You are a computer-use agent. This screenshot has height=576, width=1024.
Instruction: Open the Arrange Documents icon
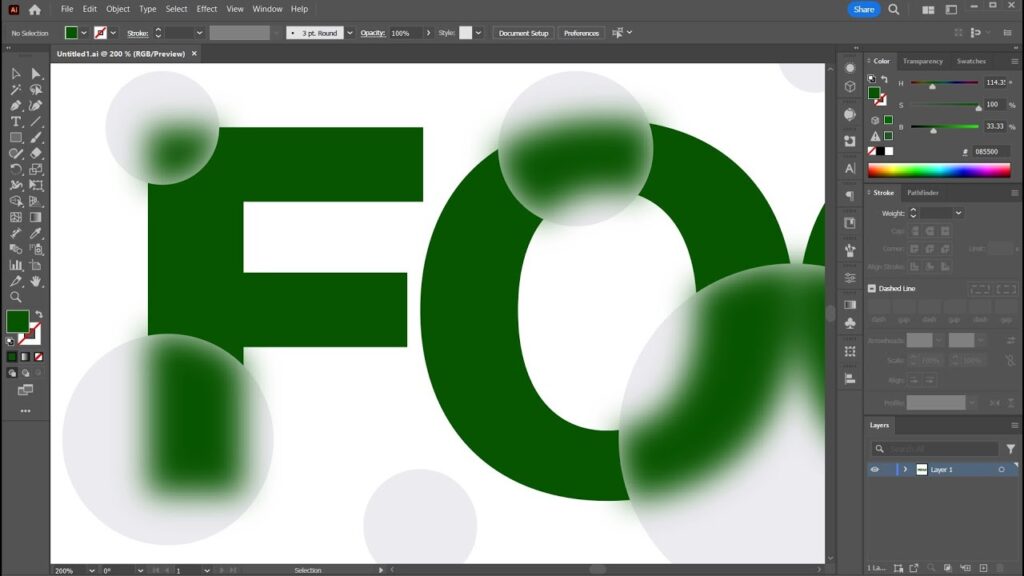pyautogui.click(x=928, y=10)
